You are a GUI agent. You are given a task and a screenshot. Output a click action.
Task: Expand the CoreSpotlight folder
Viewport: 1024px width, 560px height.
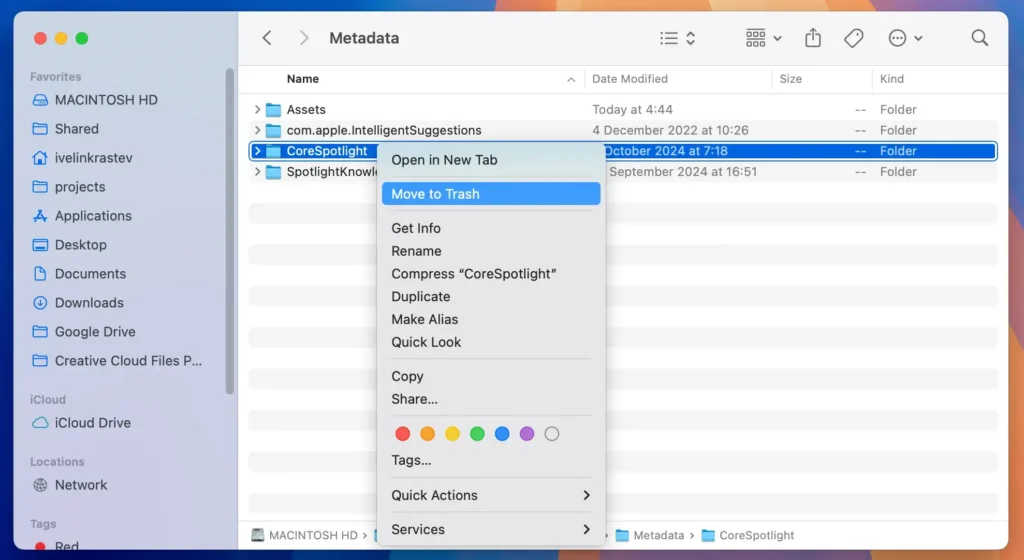pyautogui.click(x=257, y=151)
